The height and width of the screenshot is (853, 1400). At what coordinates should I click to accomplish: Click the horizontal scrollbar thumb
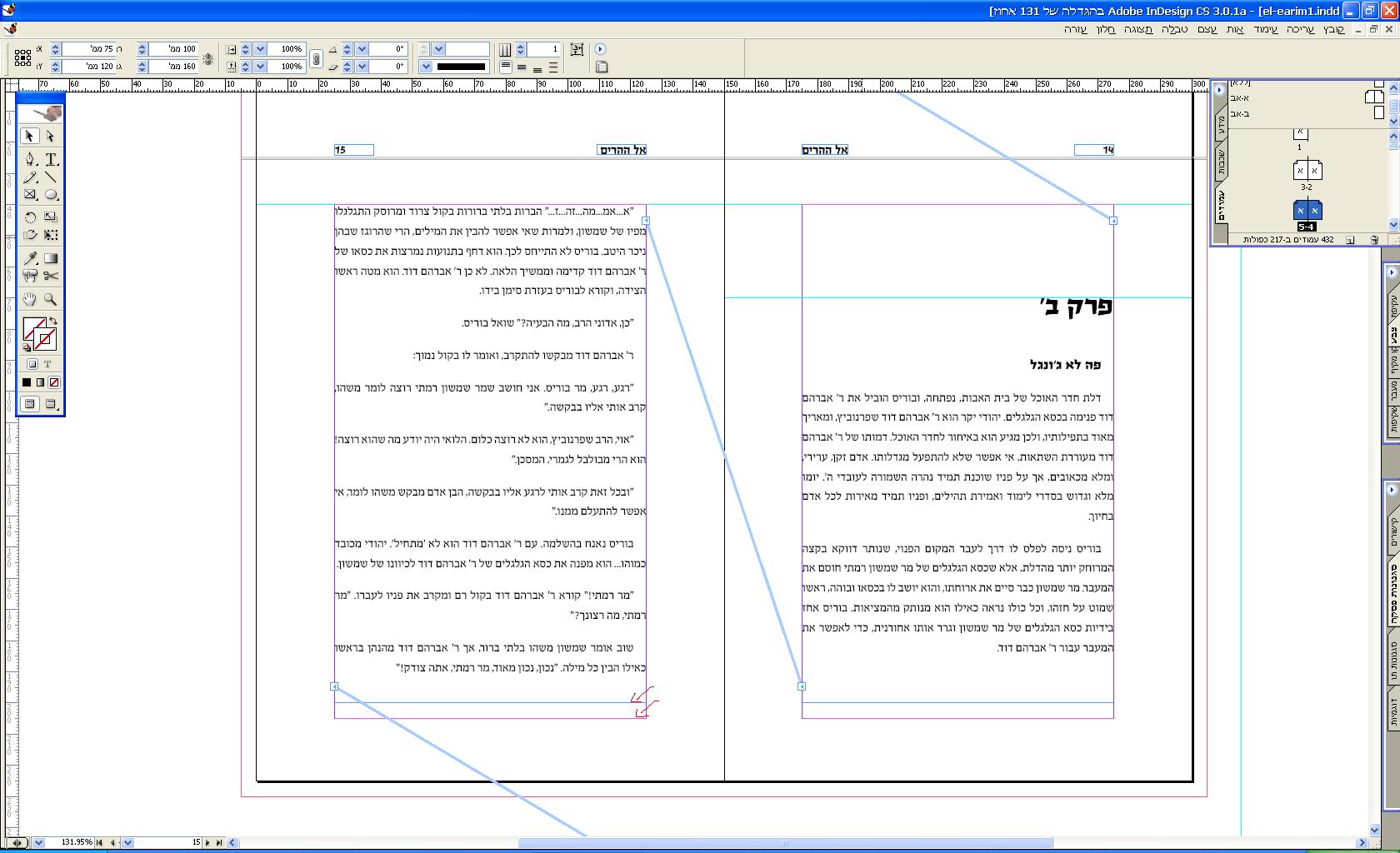click(785, 843)
